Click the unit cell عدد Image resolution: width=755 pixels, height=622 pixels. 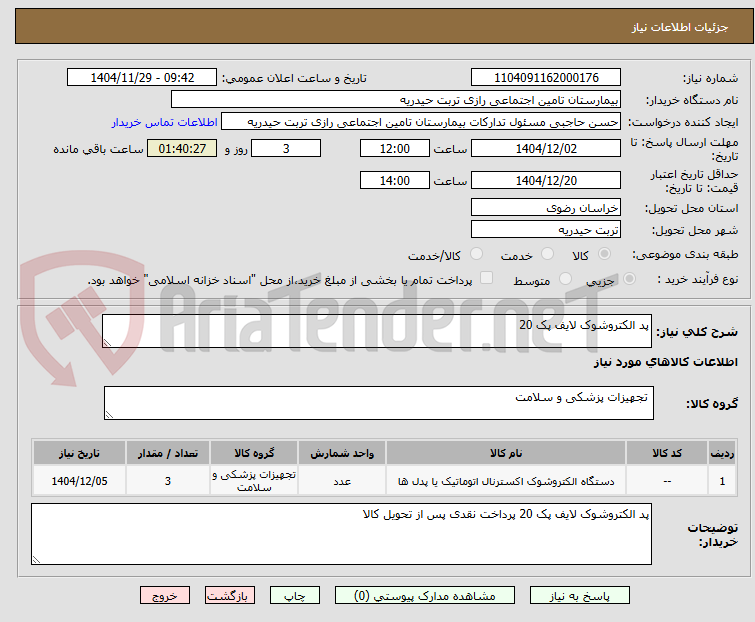(342, 481)
